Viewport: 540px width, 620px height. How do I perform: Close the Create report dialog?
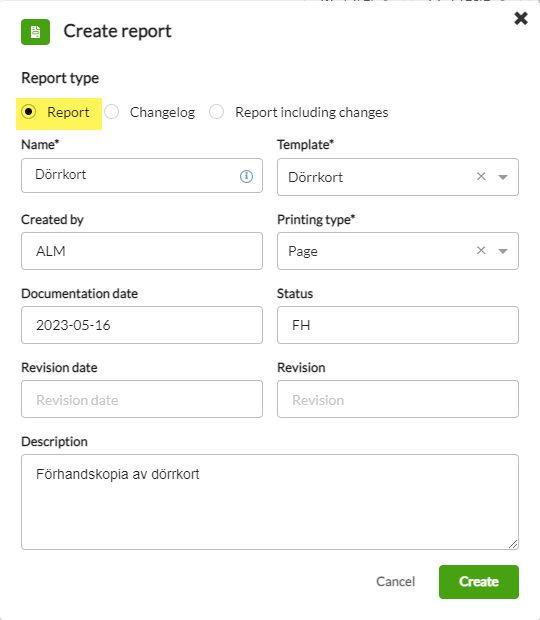tap(521, 18)
